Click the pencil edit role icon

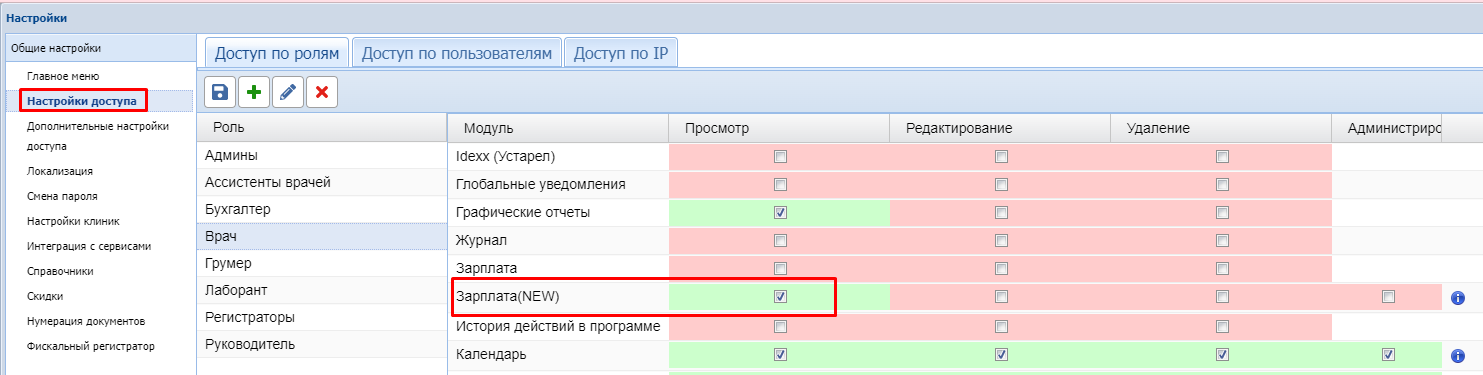288,92
